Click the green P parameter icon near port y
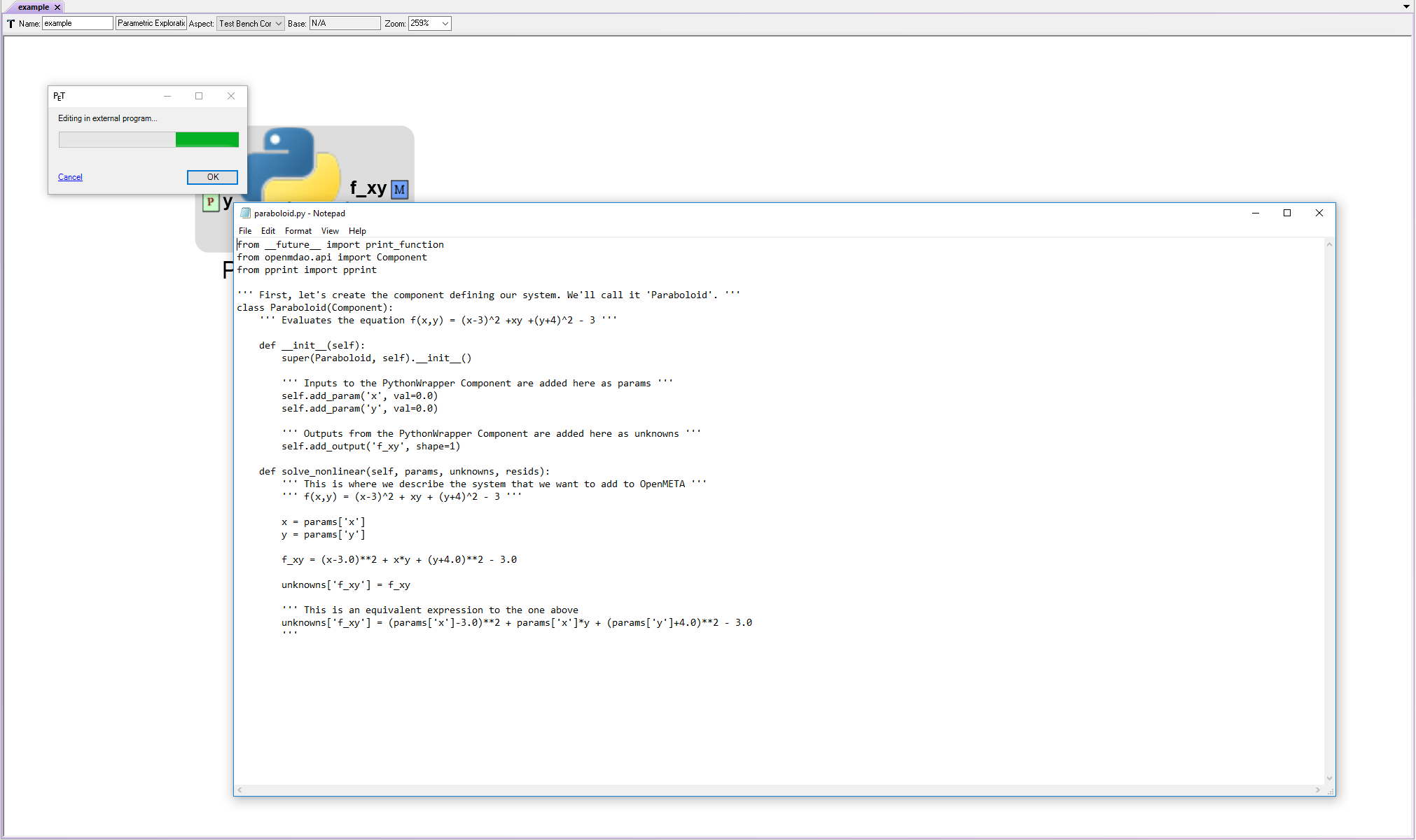This screenshot has width=1416, height=840. click(210, 202)
